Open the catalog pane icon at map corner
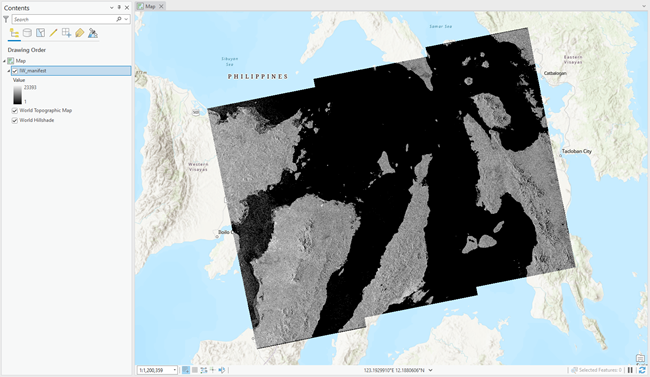This screenshot has height=377, width=650. [x=640, y=358]
